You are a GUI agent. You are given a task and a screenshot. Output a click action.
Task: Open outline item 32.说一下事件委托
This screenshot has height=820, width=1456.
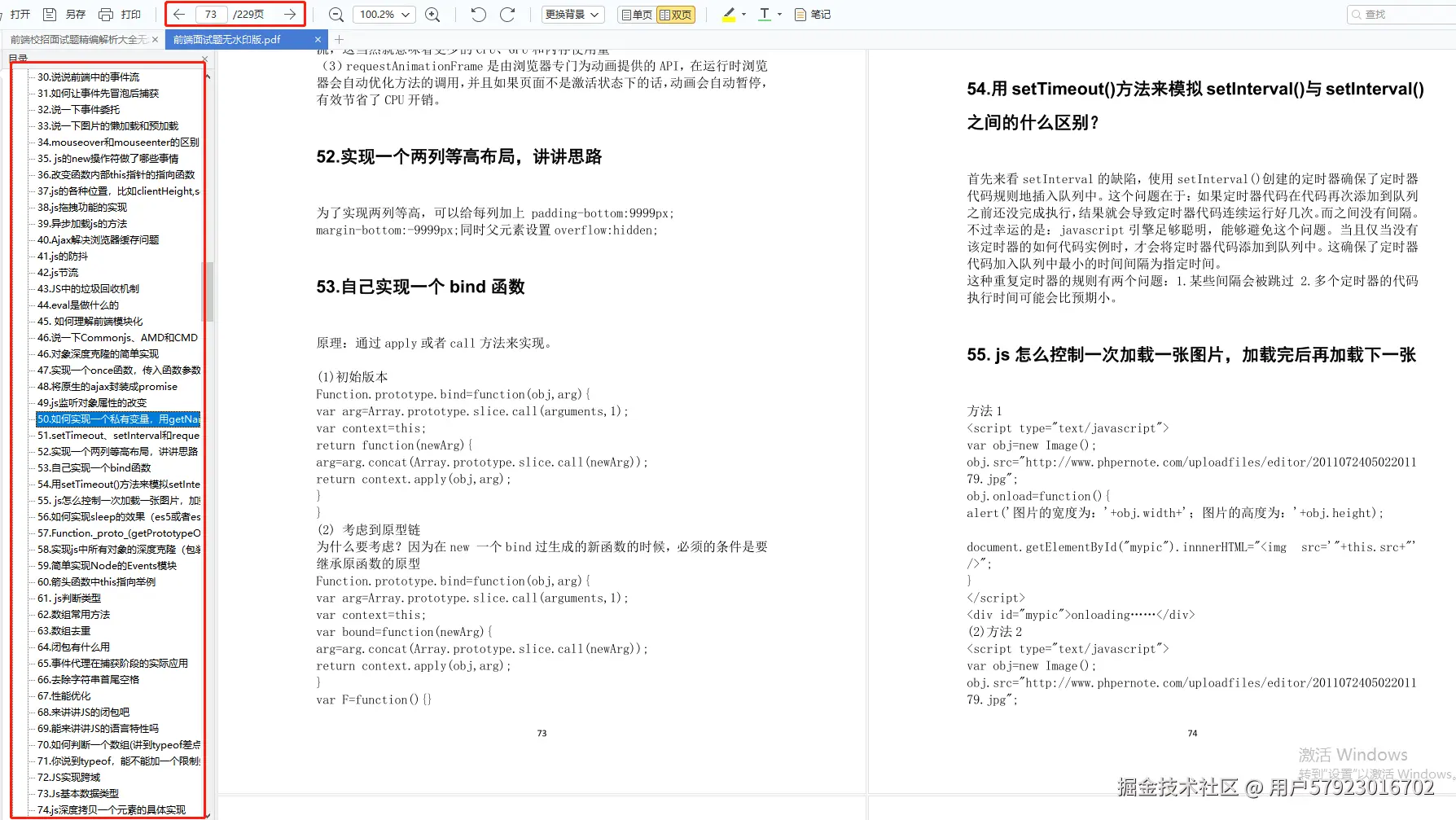click(x=78, y=110)
